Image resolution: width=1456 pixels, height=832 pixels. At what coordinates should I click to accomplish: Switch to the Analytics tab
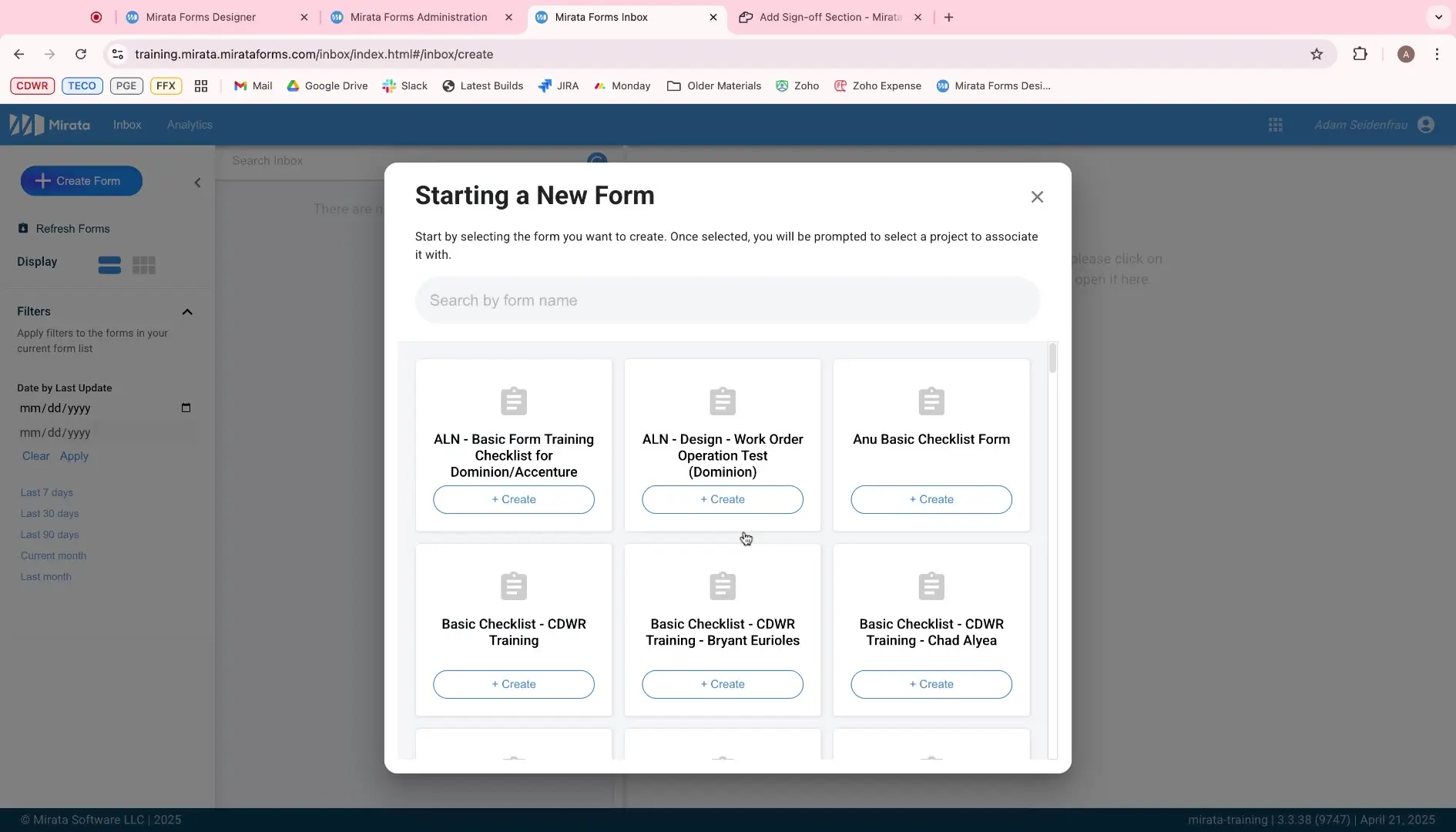[190, 124]
